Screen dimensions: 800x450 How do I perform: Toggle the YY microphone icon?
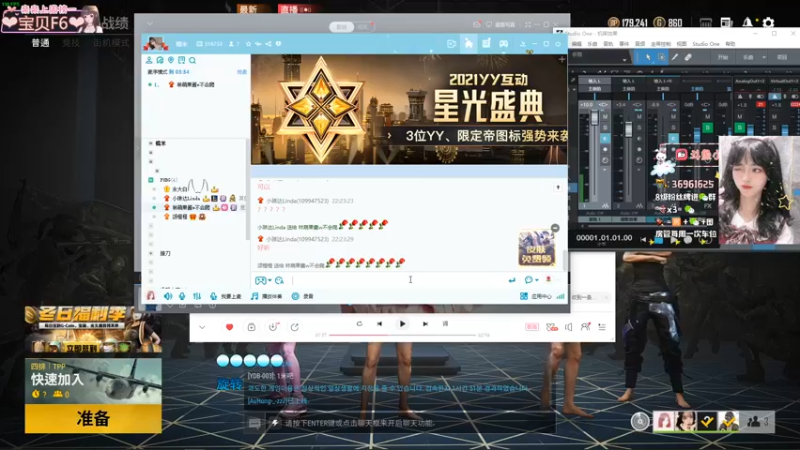tap(182, 296)
